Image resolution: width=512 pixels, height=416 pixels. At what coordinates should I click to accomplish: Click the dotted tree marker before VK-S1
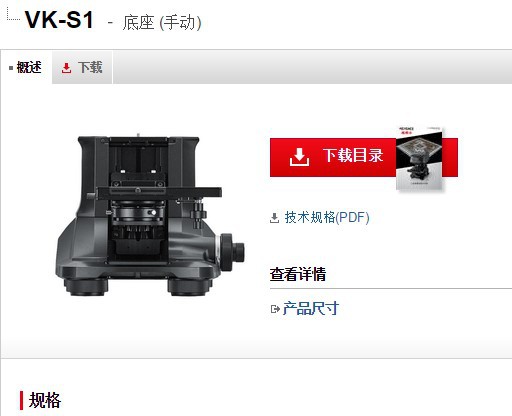point(13,14)
